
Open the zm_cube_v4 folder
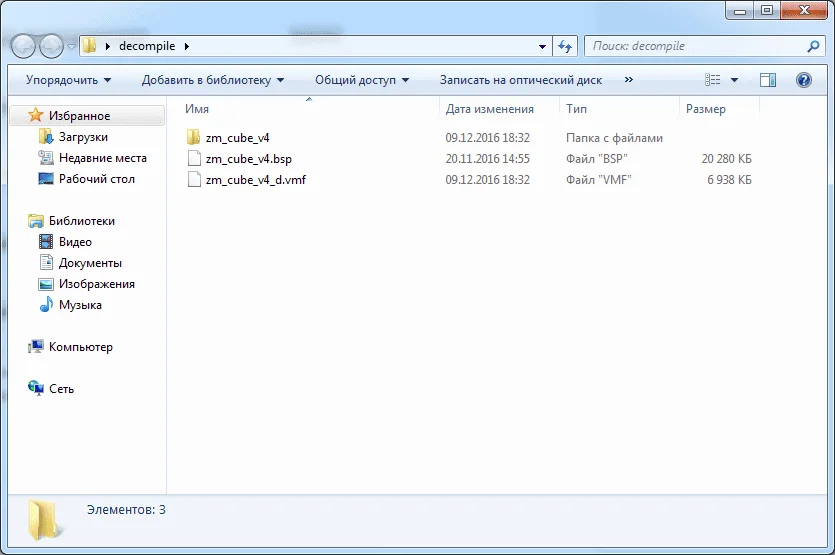237,138
